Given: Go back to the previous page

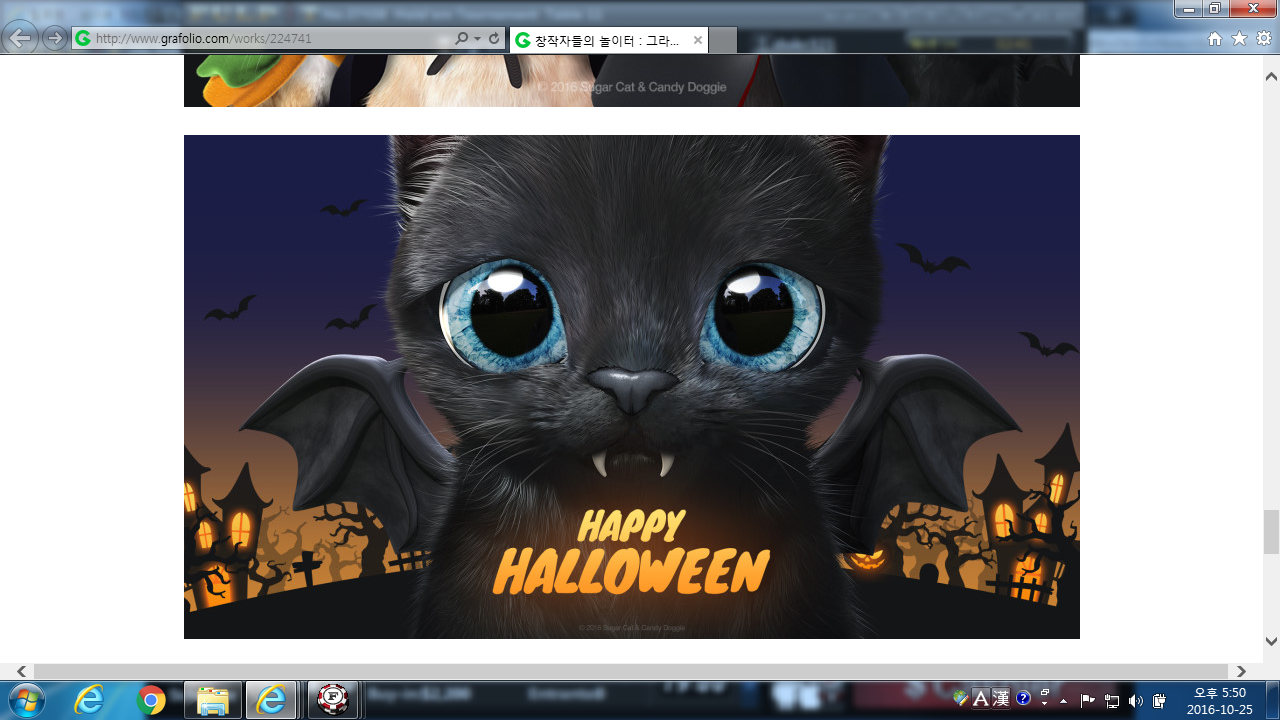Looking at the screenshot, I should point(21,39).
